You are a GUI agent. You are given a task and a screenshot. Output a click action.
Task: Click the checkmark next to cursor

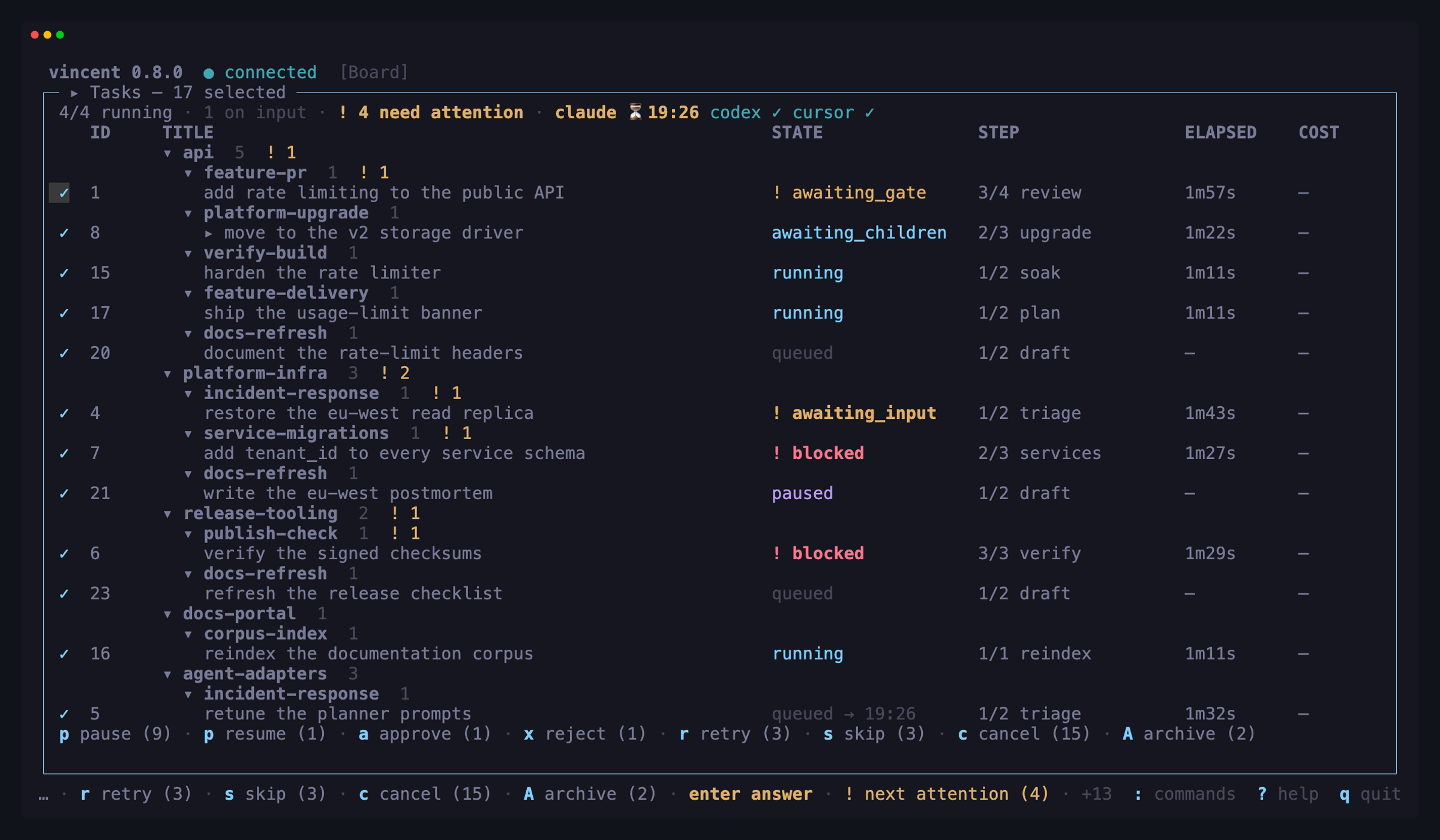pyautogui.click(x=869, y=113)
